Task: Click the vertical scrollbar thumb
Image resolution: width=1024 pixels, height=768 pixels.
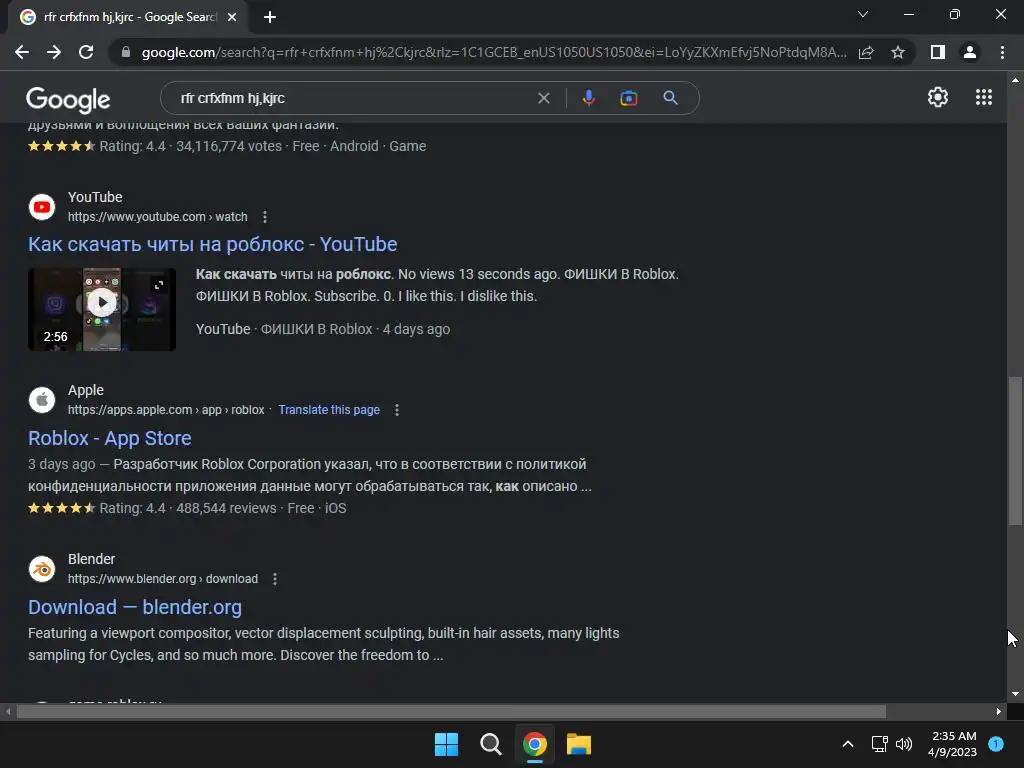Action: tap(1015, 451)
